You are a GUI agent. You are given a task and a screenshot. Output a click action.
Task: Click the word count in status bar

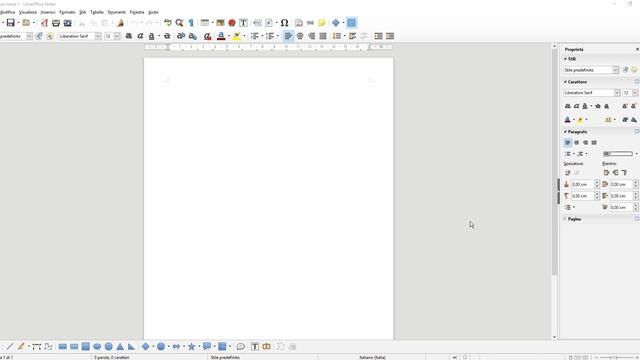(111, 358)
